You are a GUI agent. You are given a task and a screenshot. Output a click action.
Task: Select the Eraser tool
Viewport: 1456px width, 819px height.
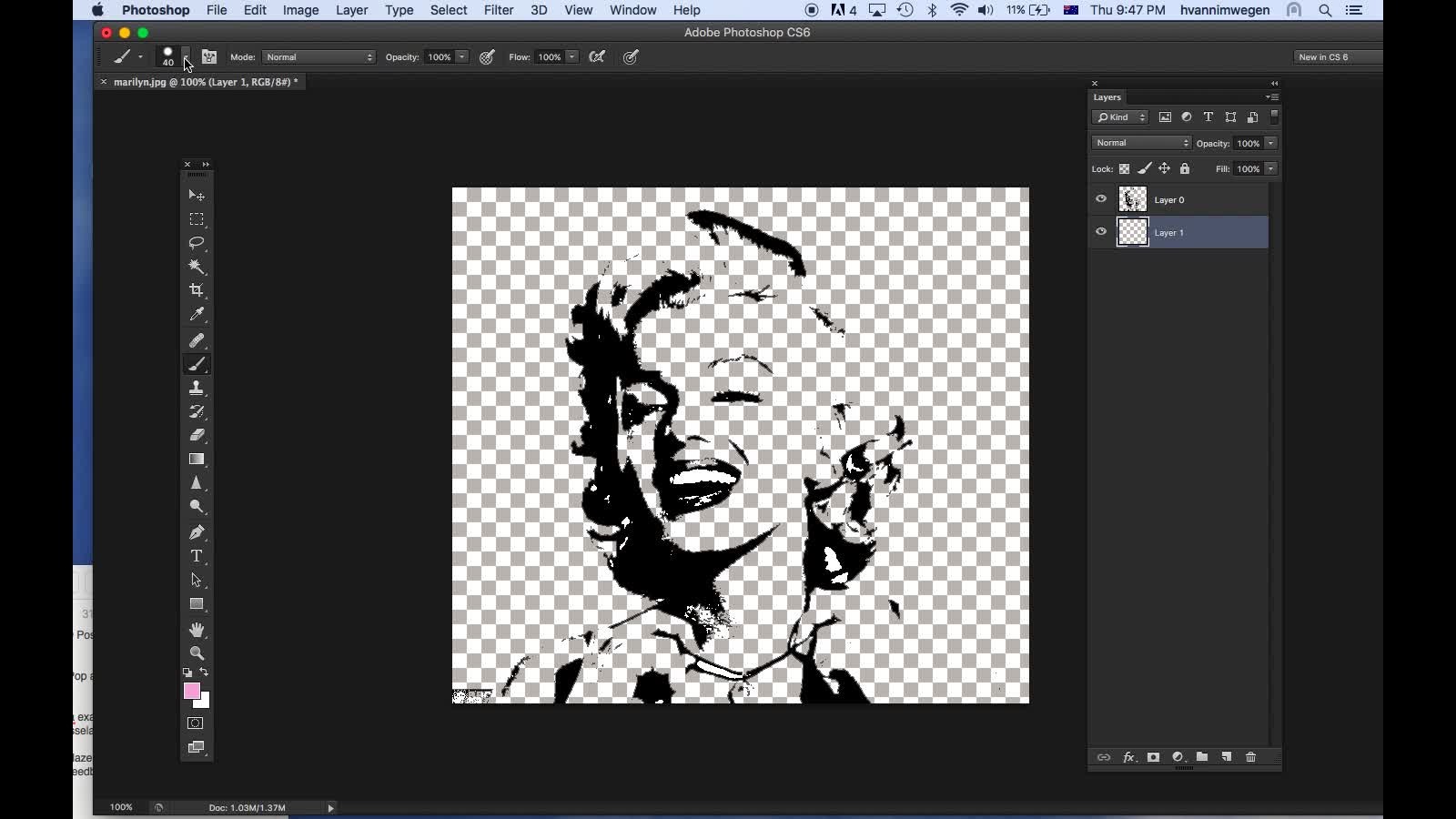tap(197, 435)
